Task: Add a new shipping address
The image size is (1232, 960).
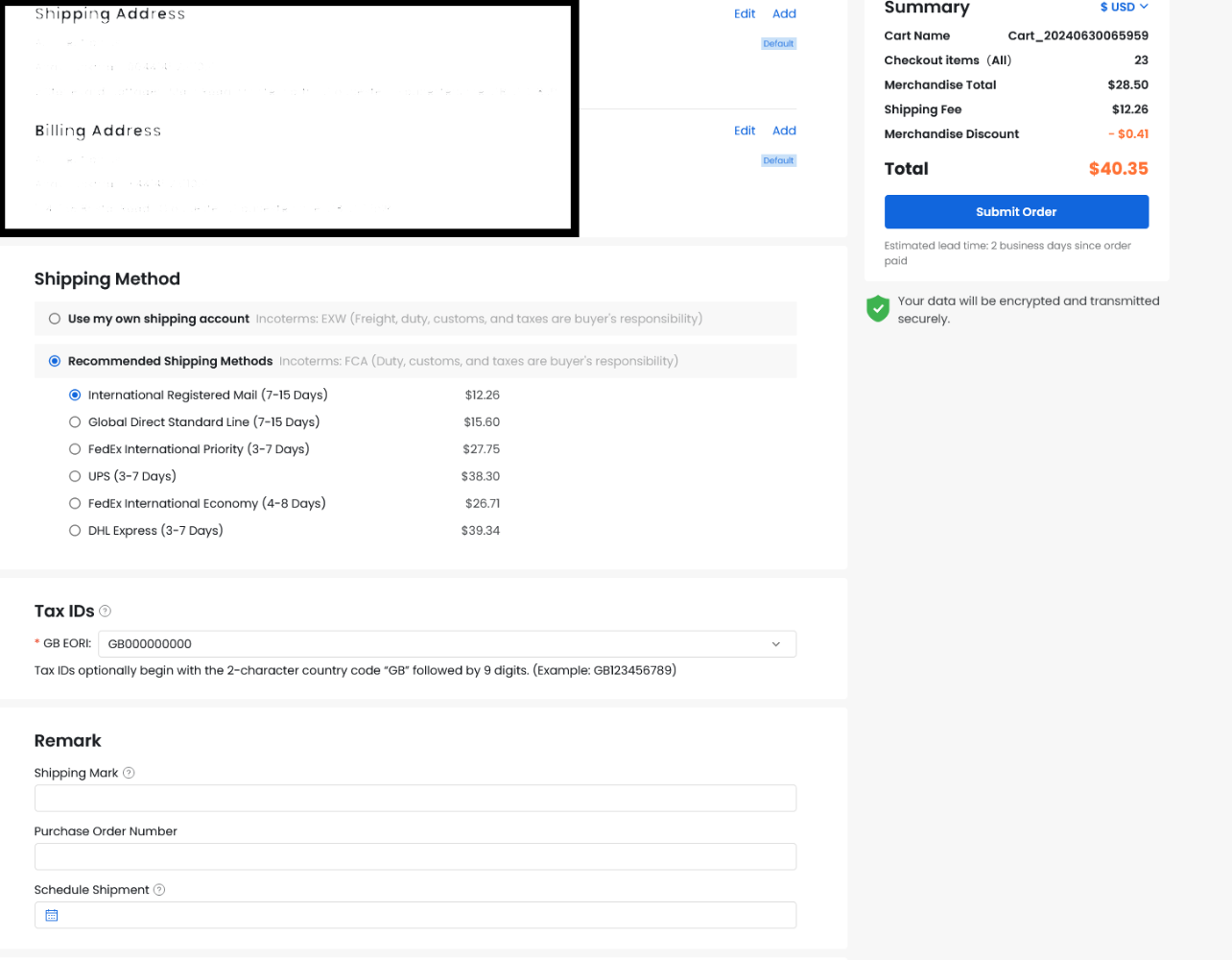Action: click(784, 14)
